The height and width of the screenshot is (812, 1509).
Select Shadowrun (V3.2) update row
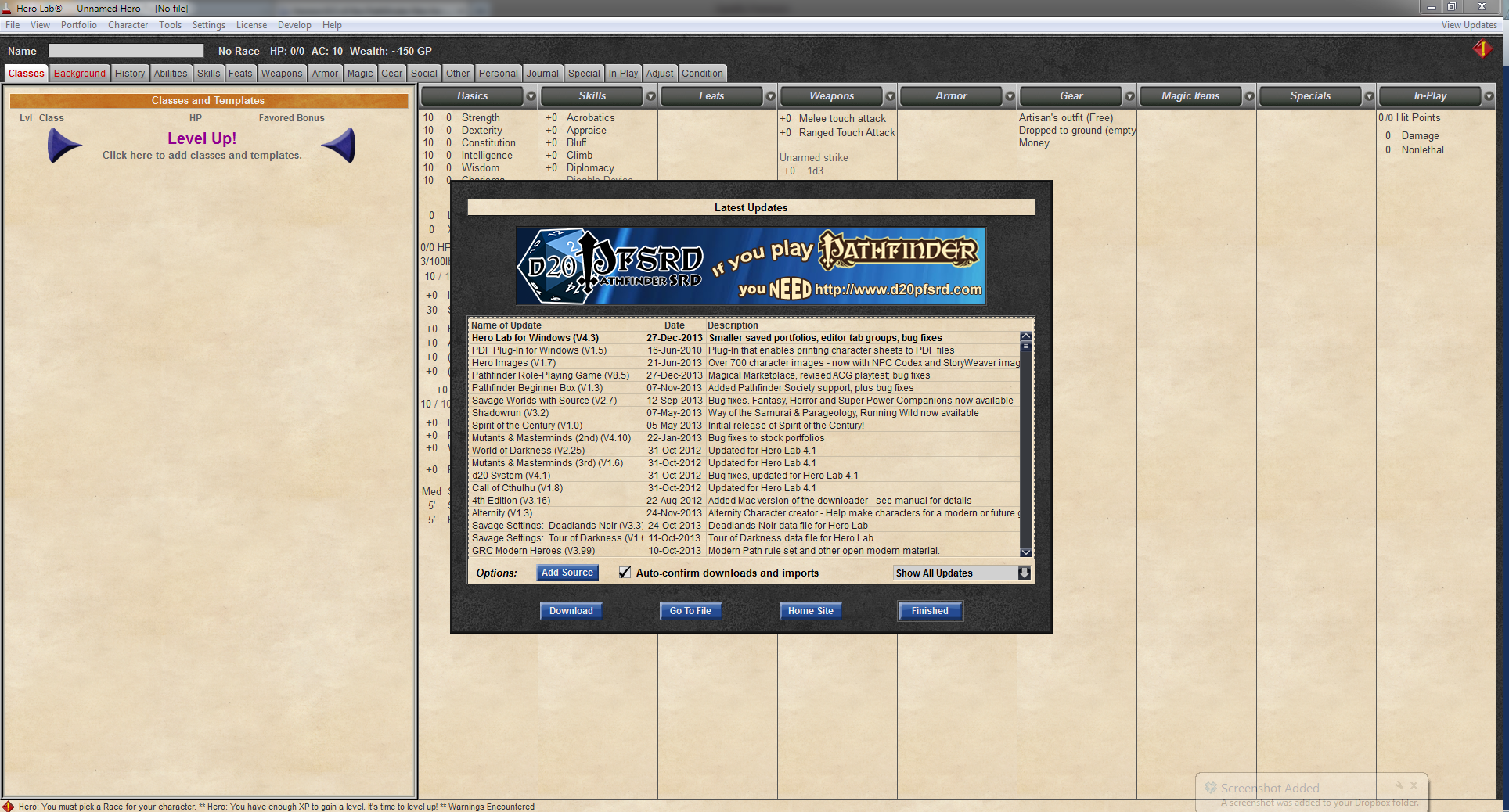744,413
